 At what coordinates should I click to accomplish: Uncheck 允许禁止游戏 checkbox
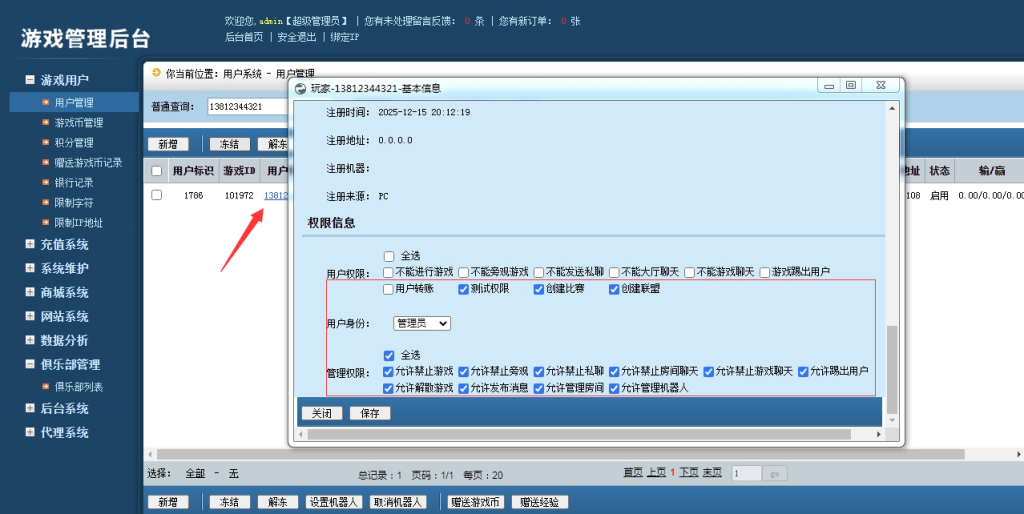coord(389,372)
